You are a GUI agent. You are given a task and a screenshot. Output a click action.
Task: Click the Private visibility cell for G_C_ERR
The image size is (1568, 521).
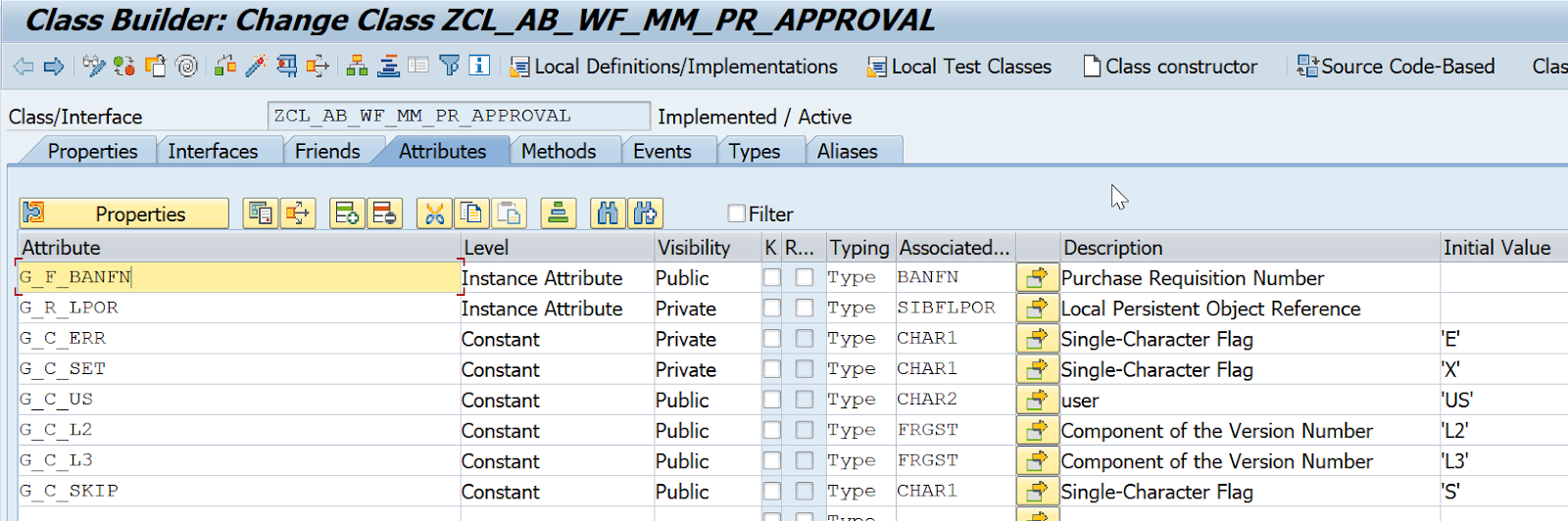(x=708, y=339)
